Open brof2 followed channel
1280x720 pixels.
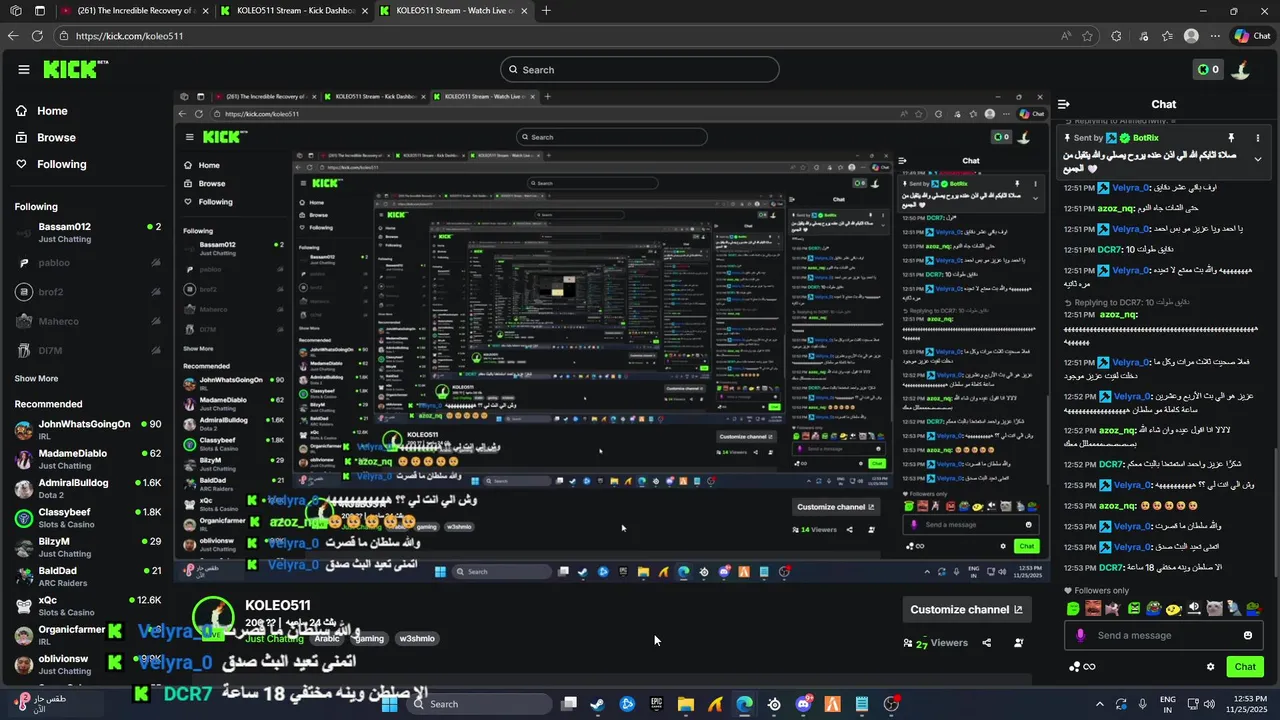click(87, 292)
